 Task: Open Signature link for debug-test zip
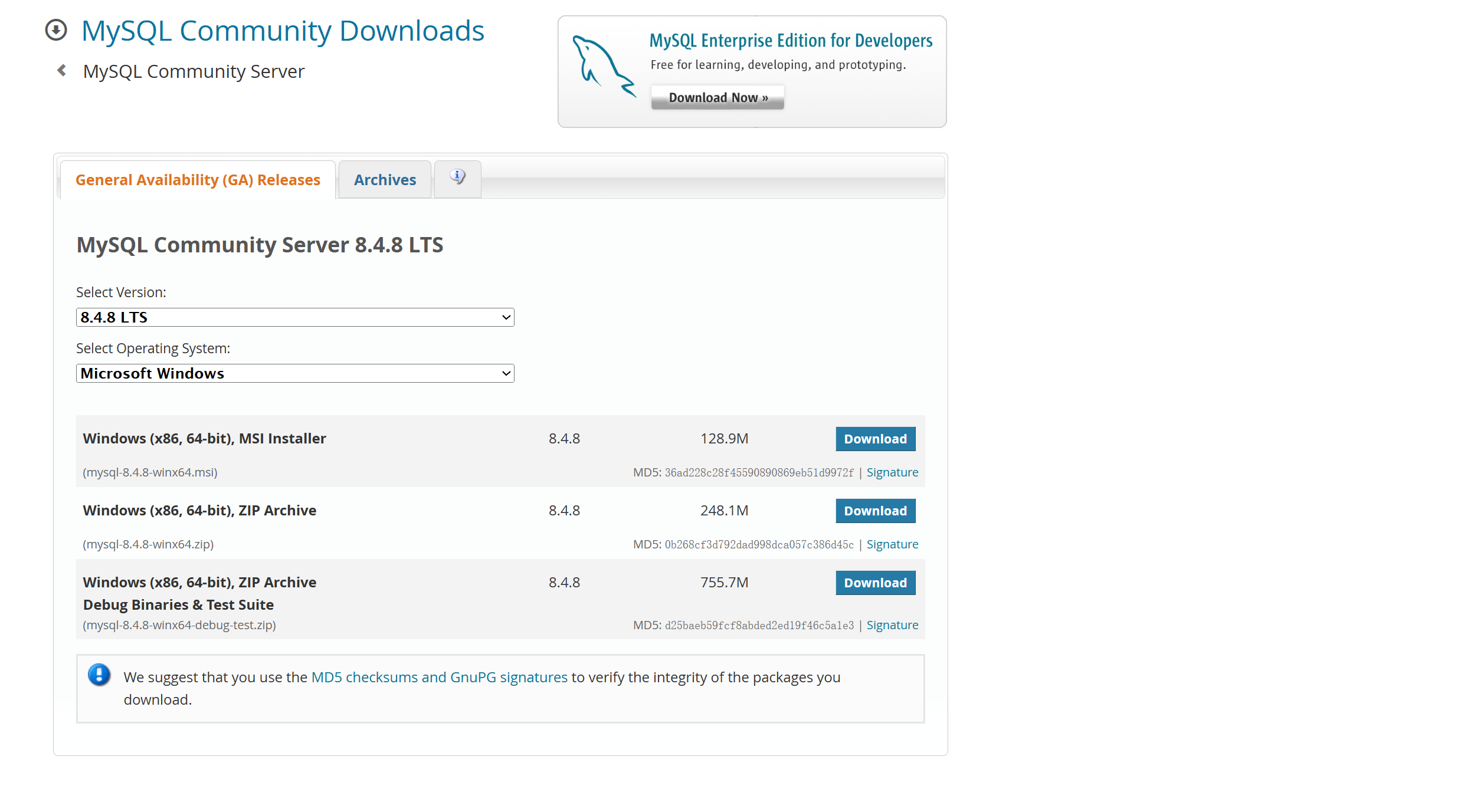point(892,625)
